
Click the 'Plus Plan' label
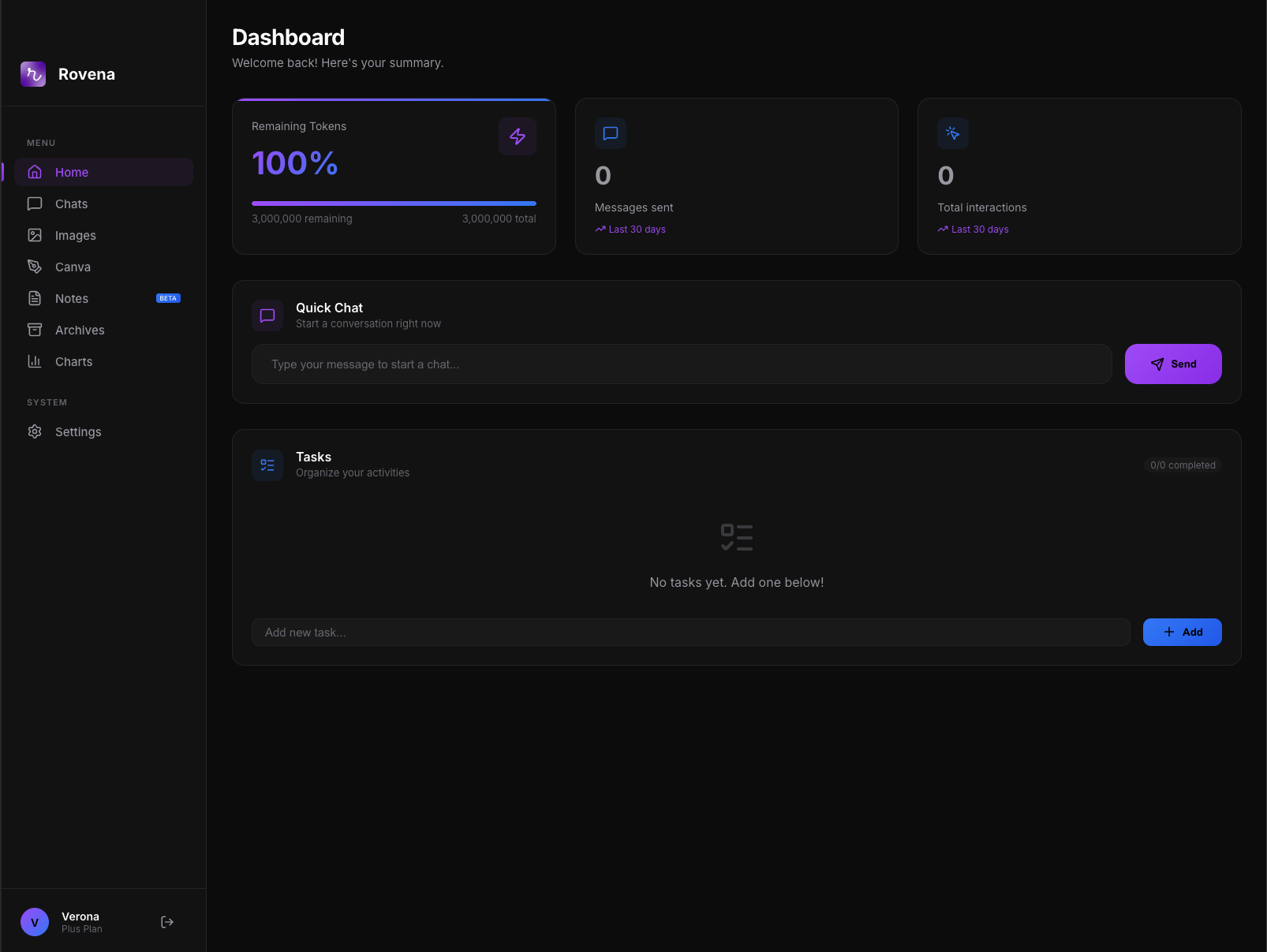(x=82, y=929)
